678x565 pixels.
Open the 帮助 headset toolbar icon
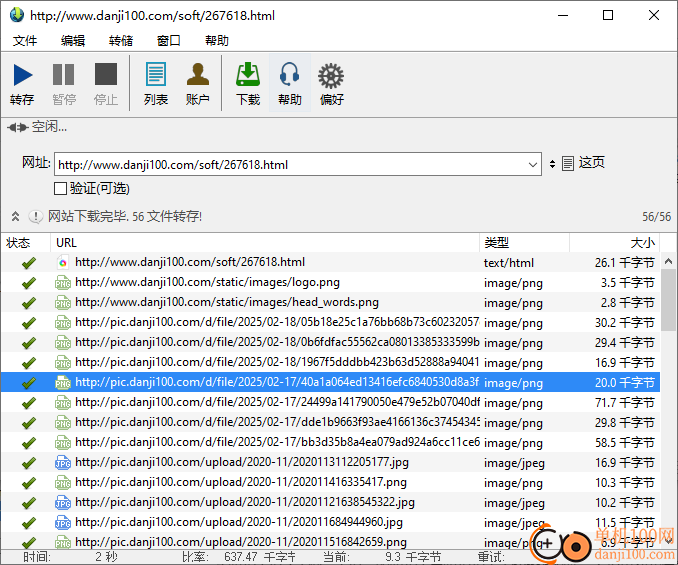(289, 74)
